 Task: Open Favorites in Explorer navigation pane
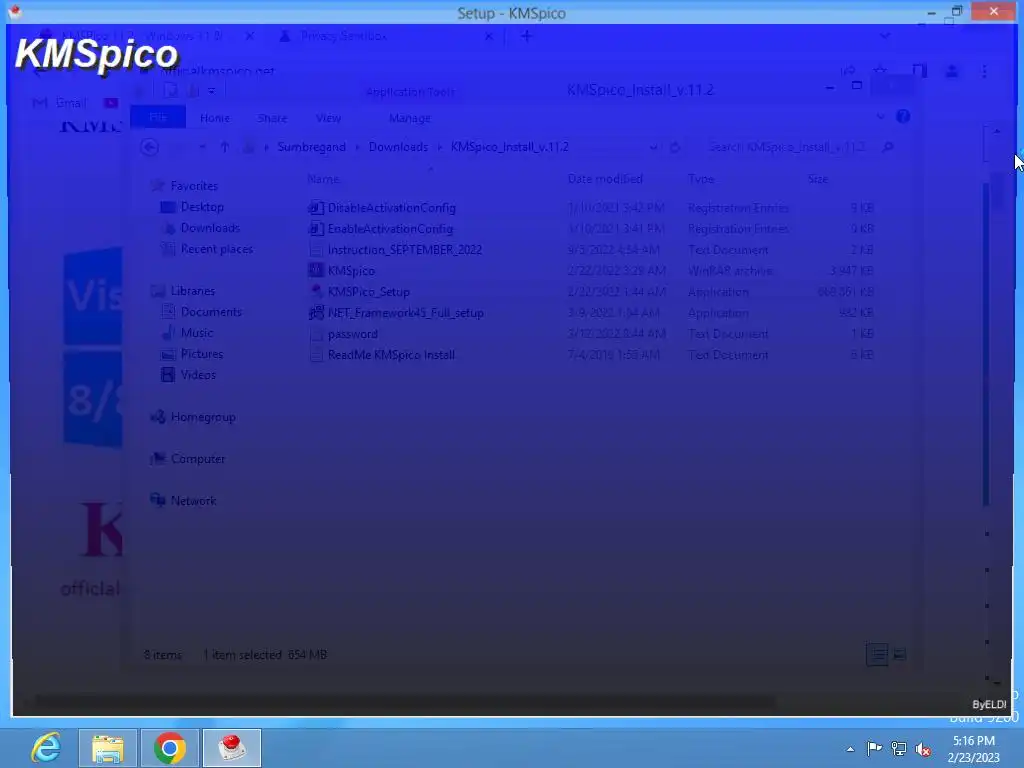pyautogui.click(x=194, y=186)
